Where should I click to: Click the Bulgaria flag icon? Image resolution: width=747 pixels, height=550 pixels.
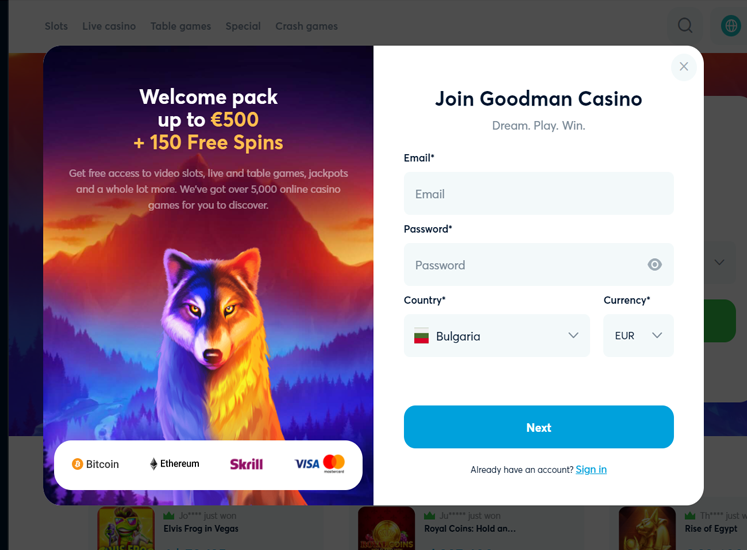(422, 336)
